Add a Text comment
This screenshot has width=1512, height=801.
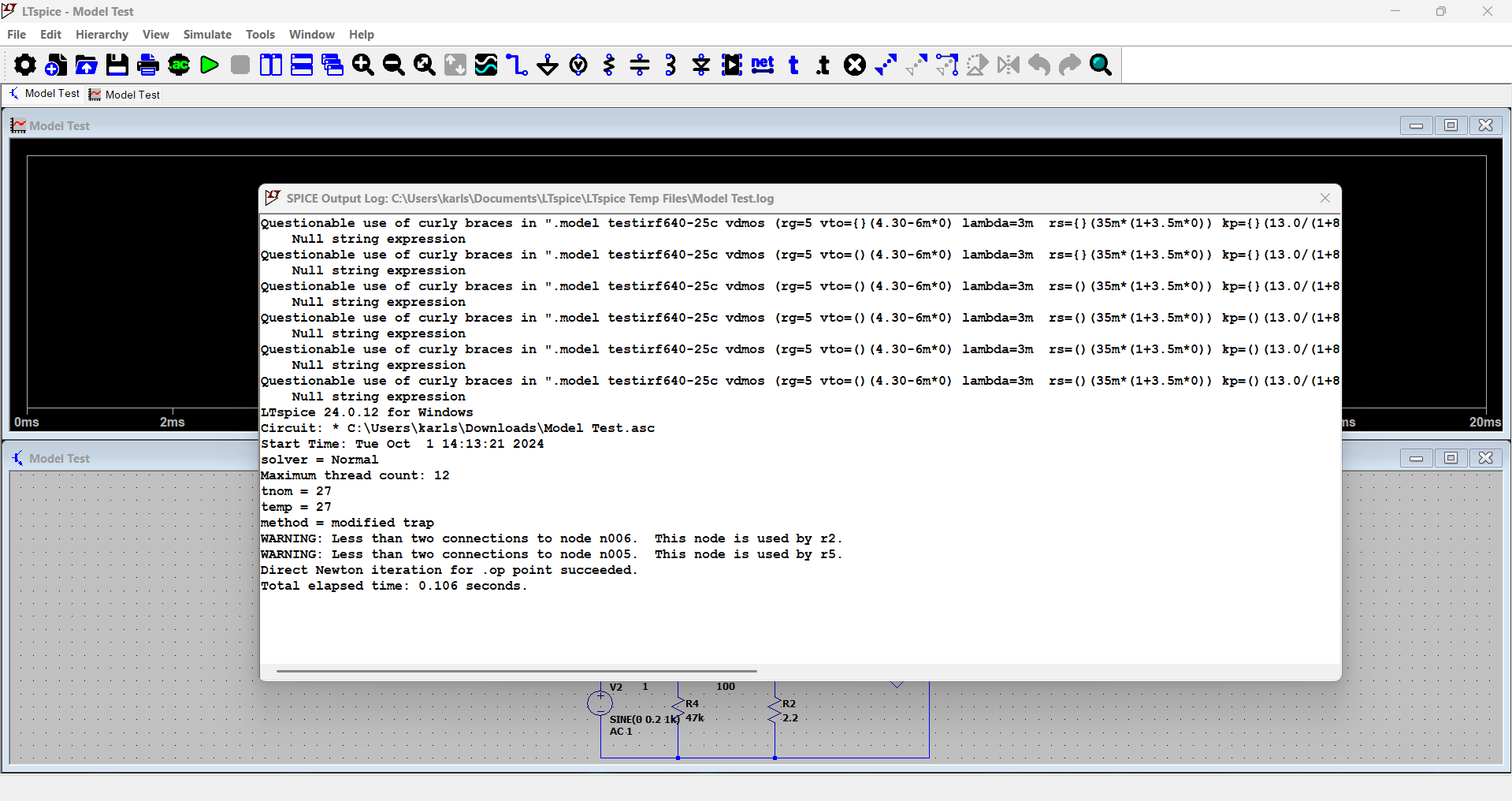tap(793, 65)
